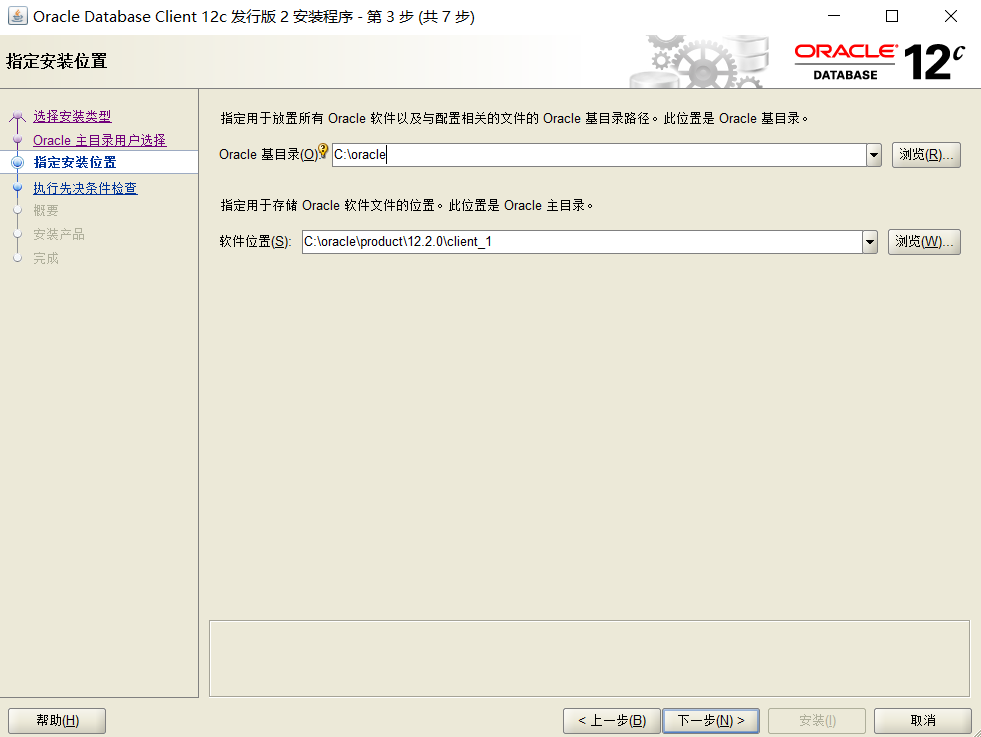Click the 指定安装位置 current step marker
This screenshot has width=981, height=737.
[x=18, y=163]
